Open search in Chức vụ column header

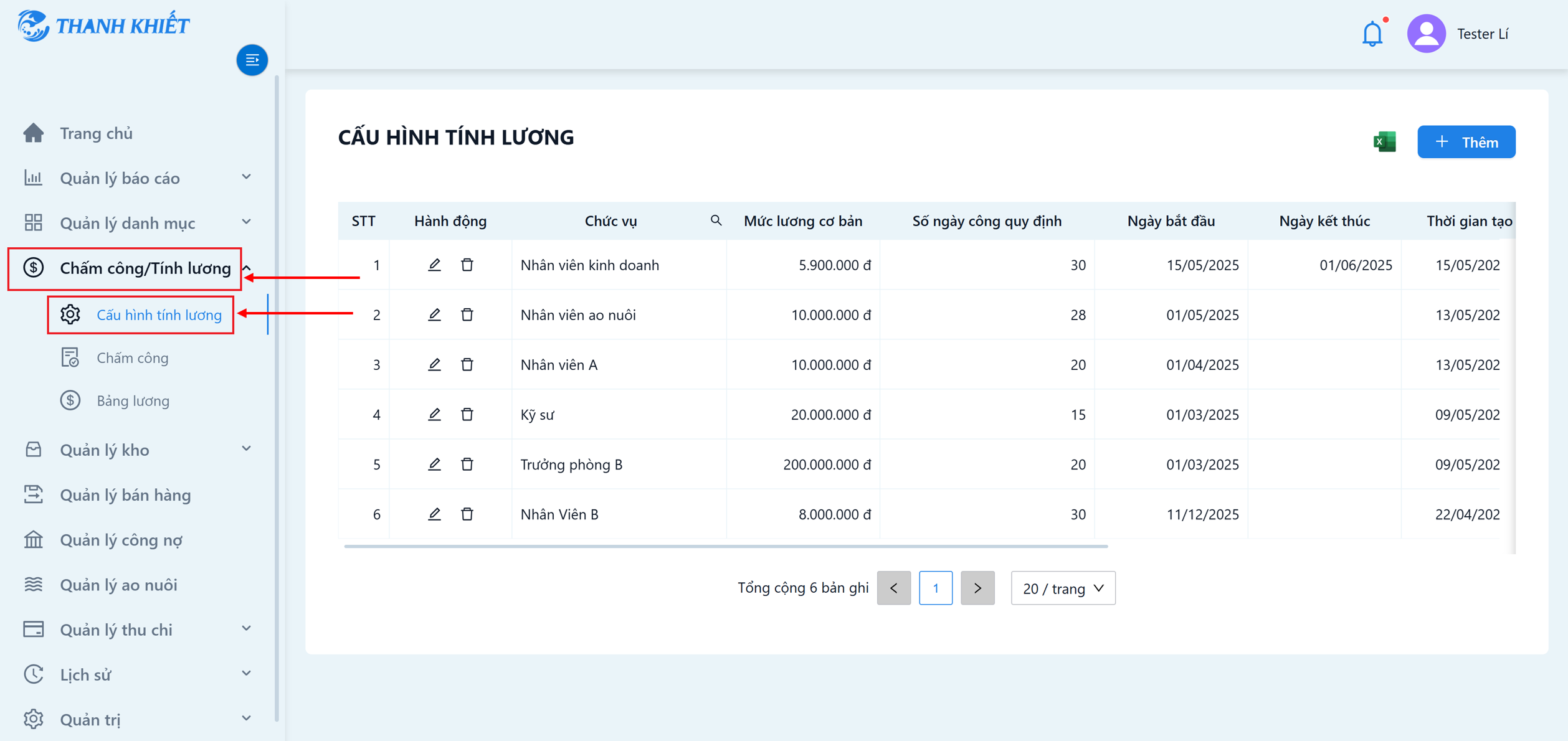716,220
